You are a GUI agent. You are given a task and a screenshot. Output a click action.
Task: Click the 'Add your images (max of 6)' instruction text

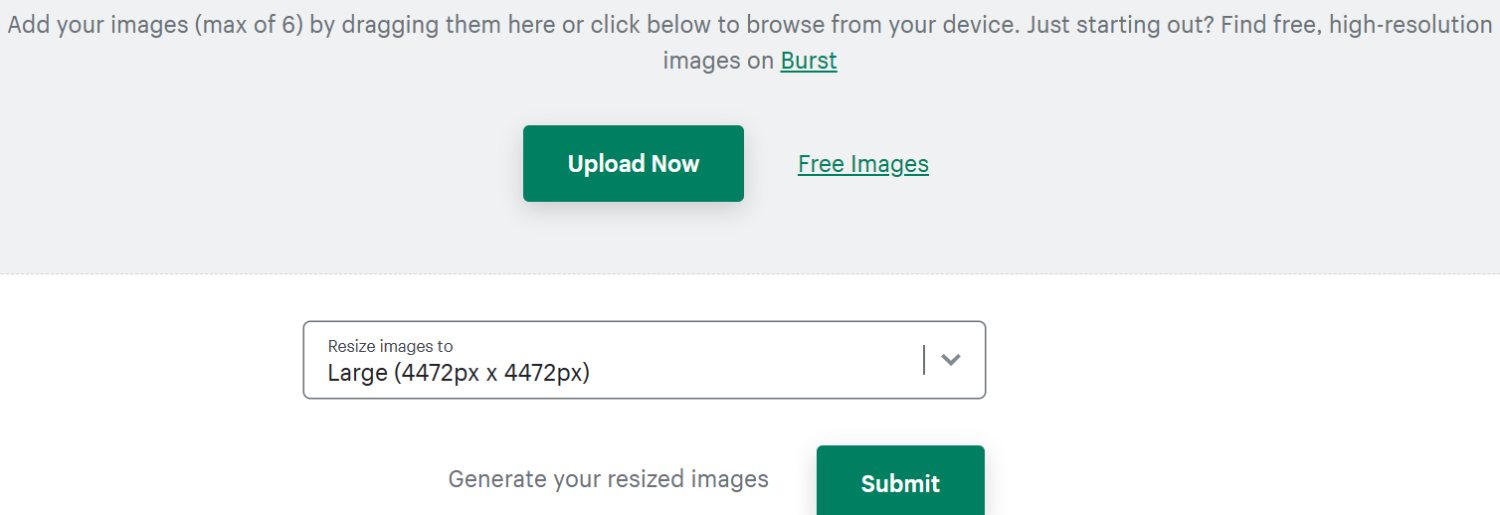155,24
